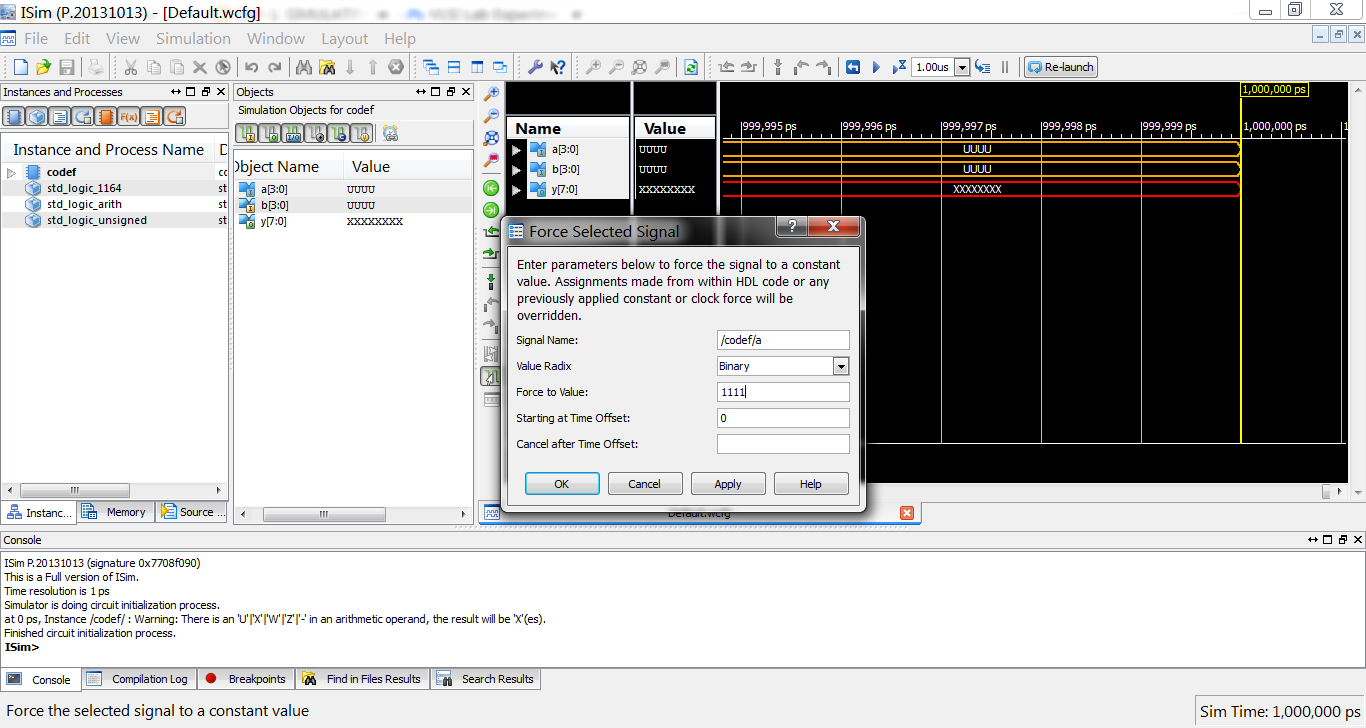Pause the simulation with the break icon
Image resolution: width=1366 pixels, height=728 pixels.
pyautogui.click(x=1004, y=66)
